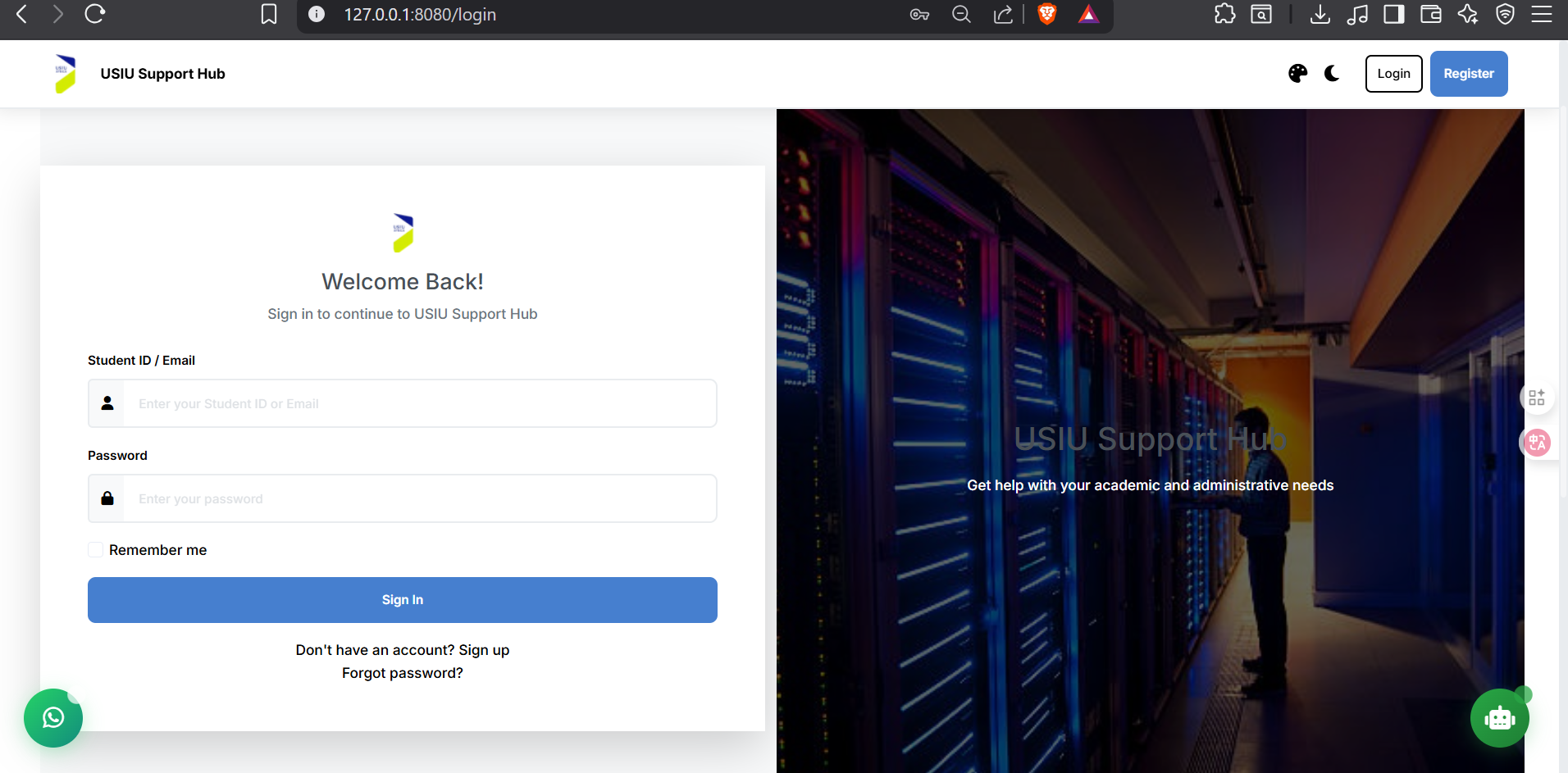Toggle dark mode with the moon icon
The width and height of the screenshot is (1568, 773).
(1332, 74)
